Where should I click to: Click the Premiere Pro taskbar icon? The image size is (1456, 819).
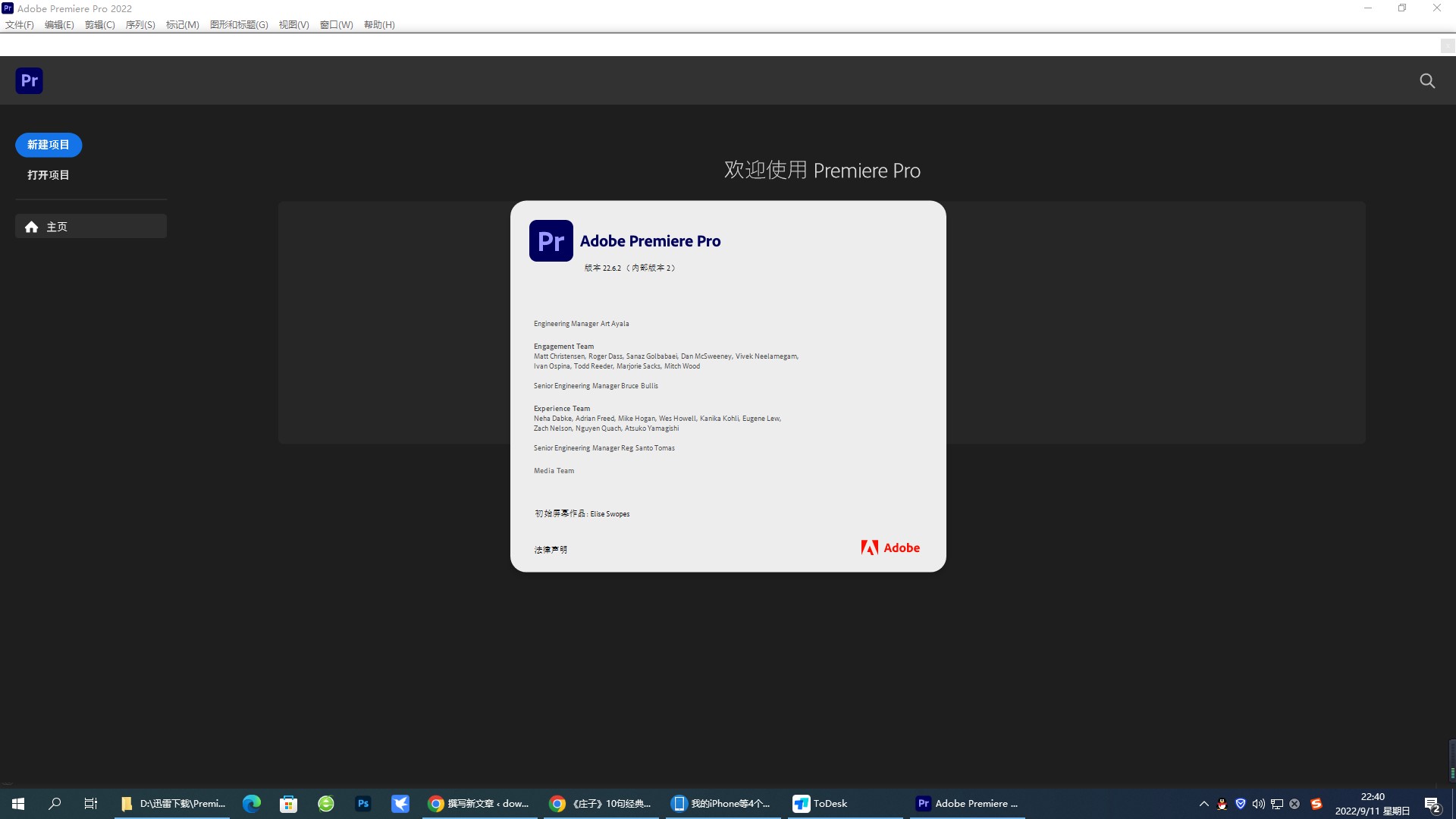tap(924, 803)
